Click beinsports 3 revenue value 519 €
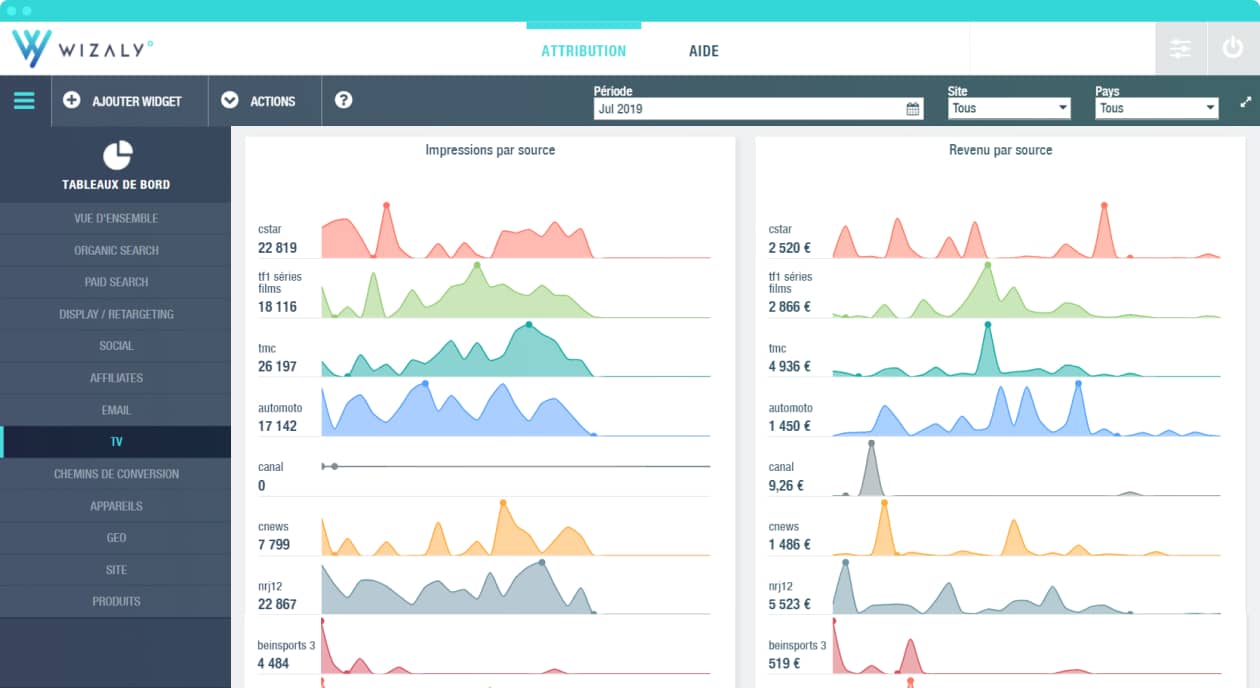 [783, 664]
